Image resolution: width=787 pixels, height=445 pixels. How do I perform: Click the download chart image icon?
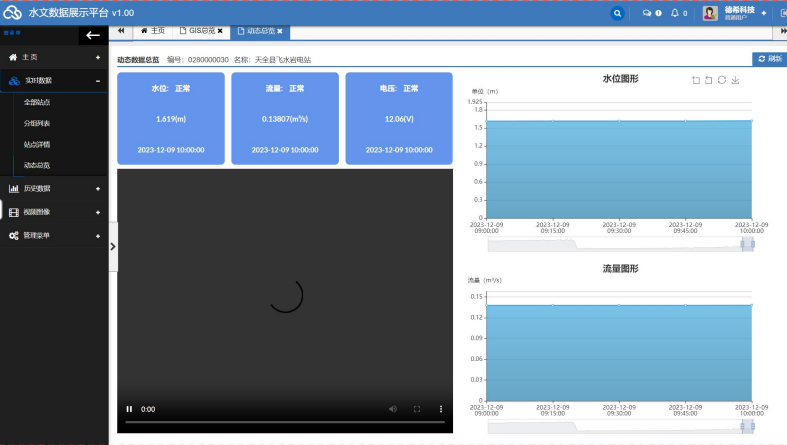(x=735, y=80)
